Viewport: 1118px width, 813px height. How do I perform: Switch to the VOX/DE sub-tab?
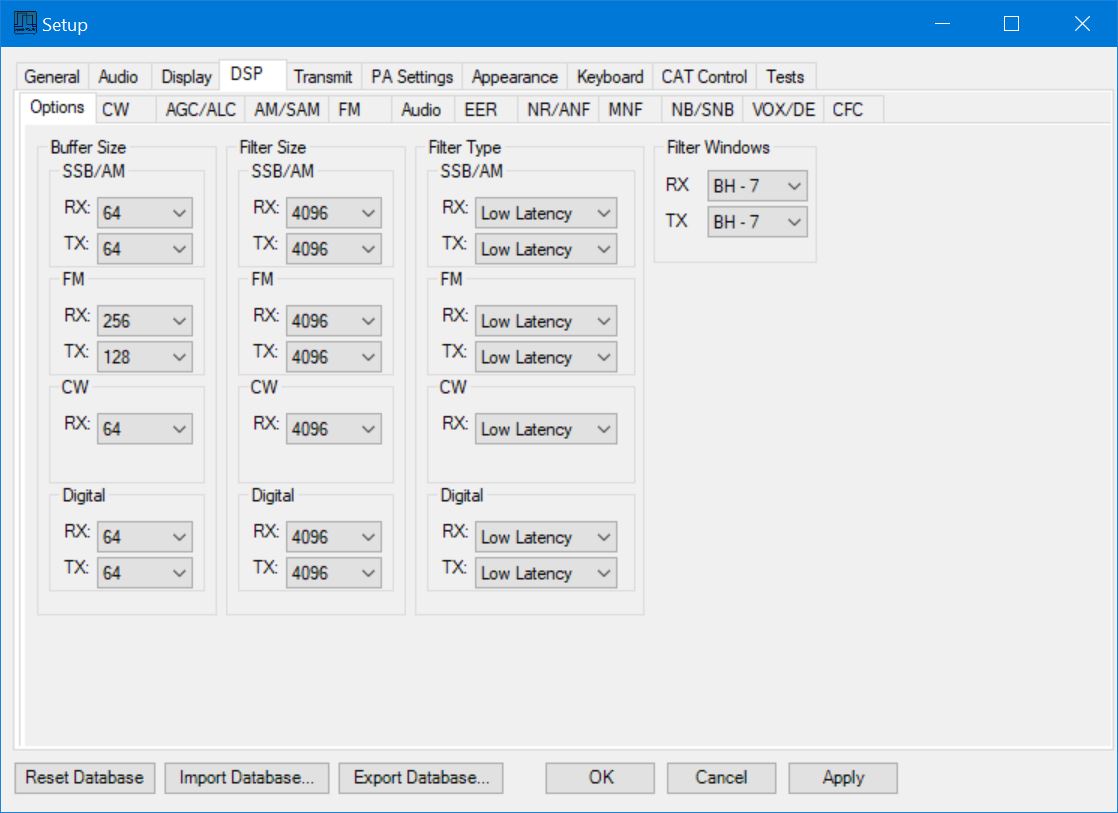click(783, 110)
